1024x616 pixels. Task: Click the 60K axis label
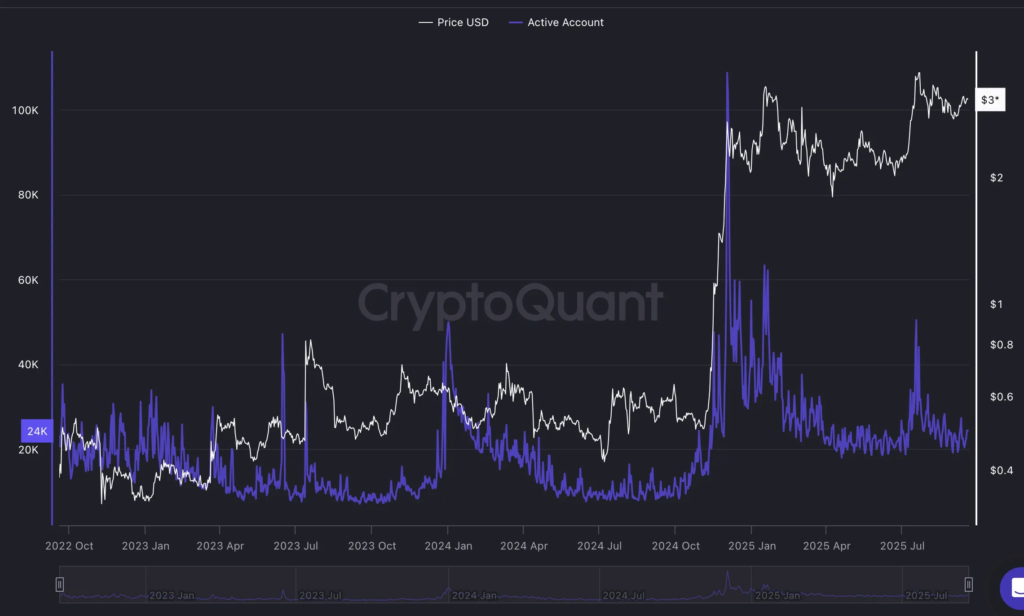click(28, 280)
